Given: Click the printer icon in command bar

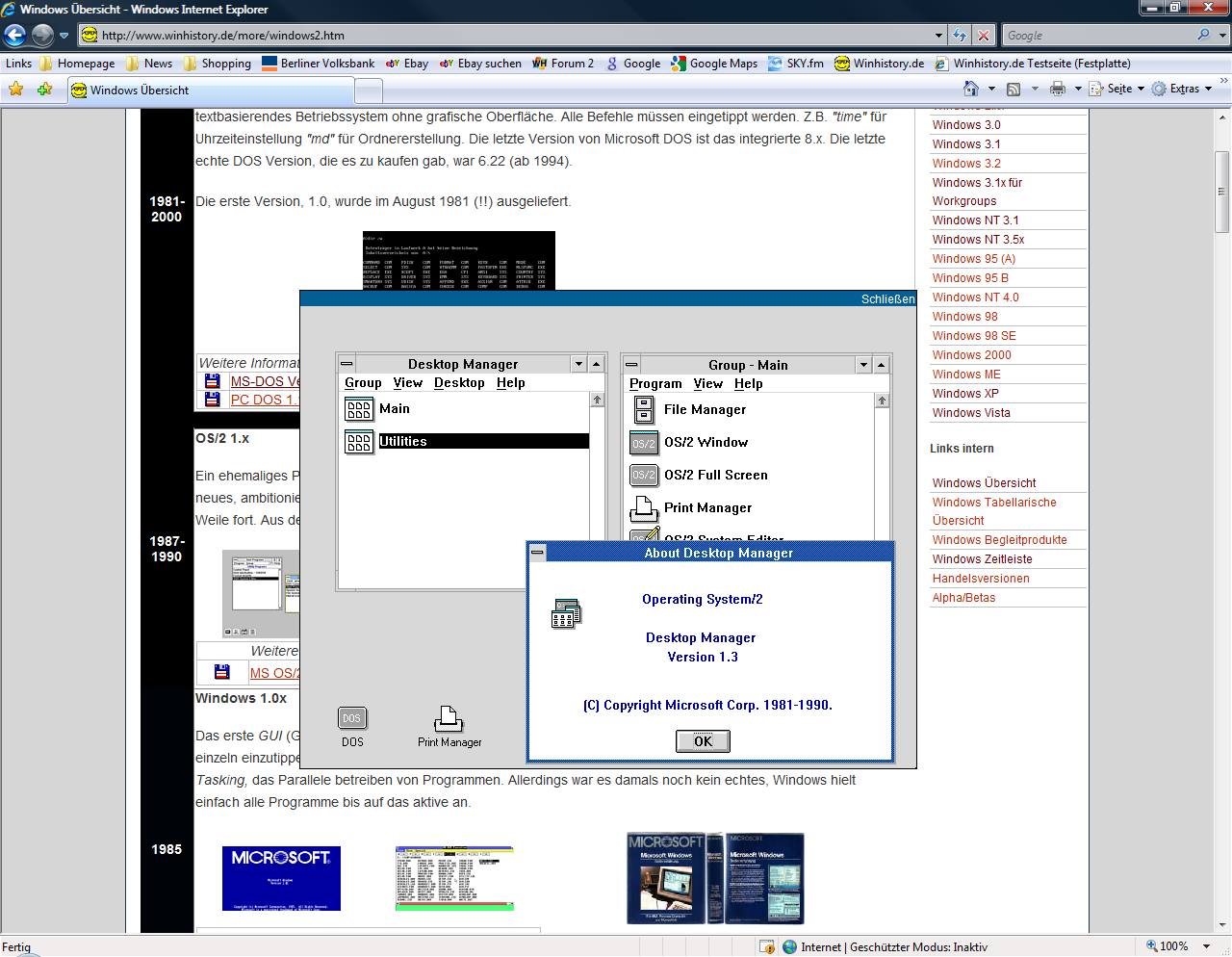Looking at the screenshot, I should (1058, 89).
